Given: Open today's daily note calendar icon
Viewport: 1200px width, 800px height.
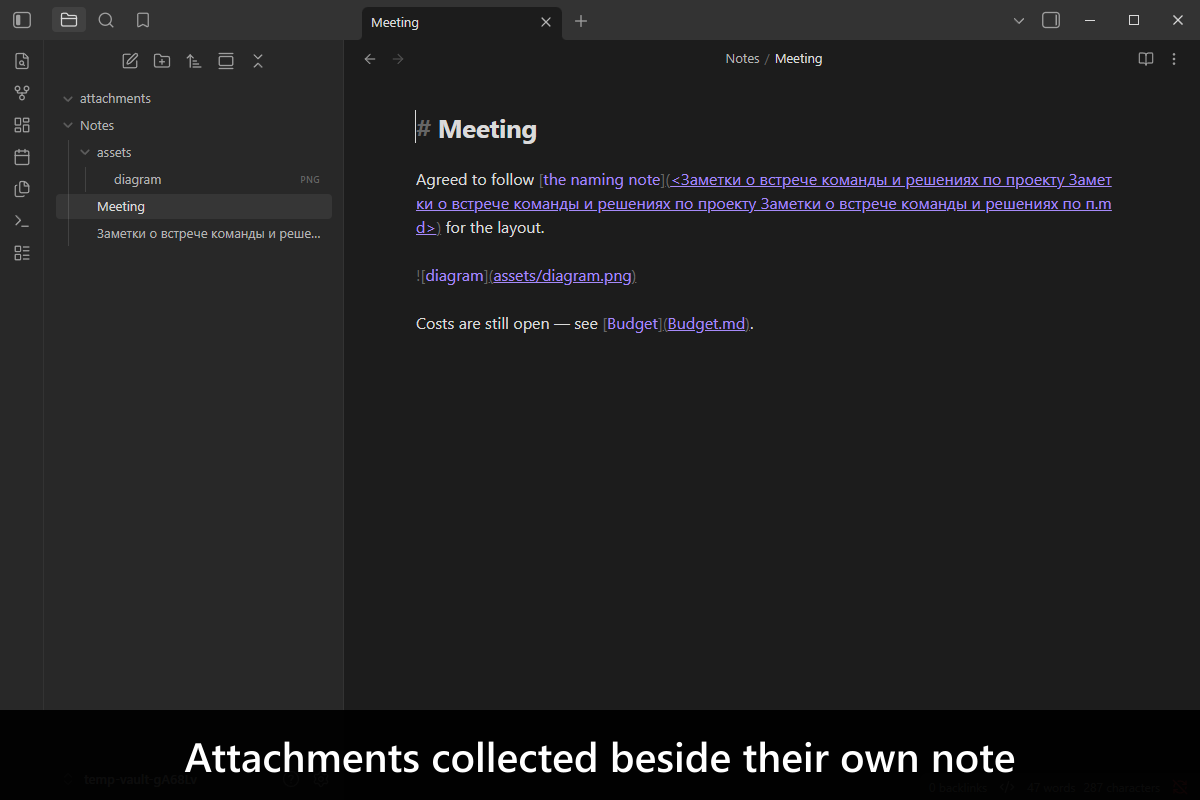Looking at the screenshot, I should coord(22,157).
